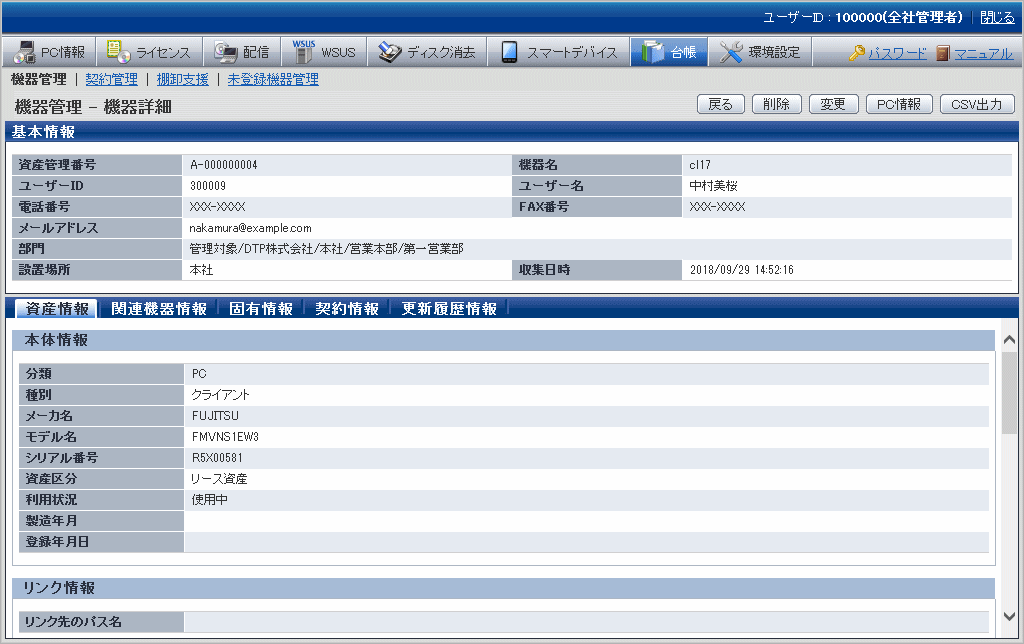Image resolution: width=1024 pixels, height=644 pixels.
Task: Click the CSV出力 export button
Action: click(977, 104)
